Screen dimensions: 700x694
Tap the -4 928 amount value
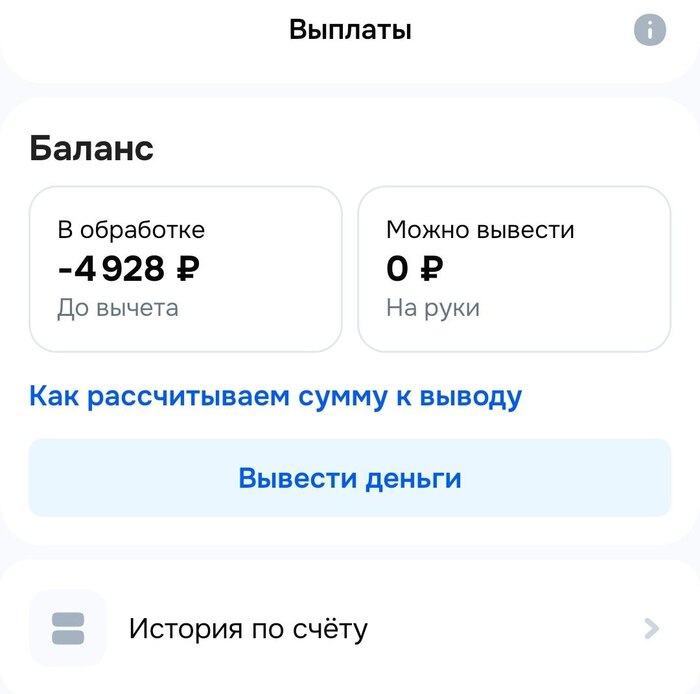[108, 268]
